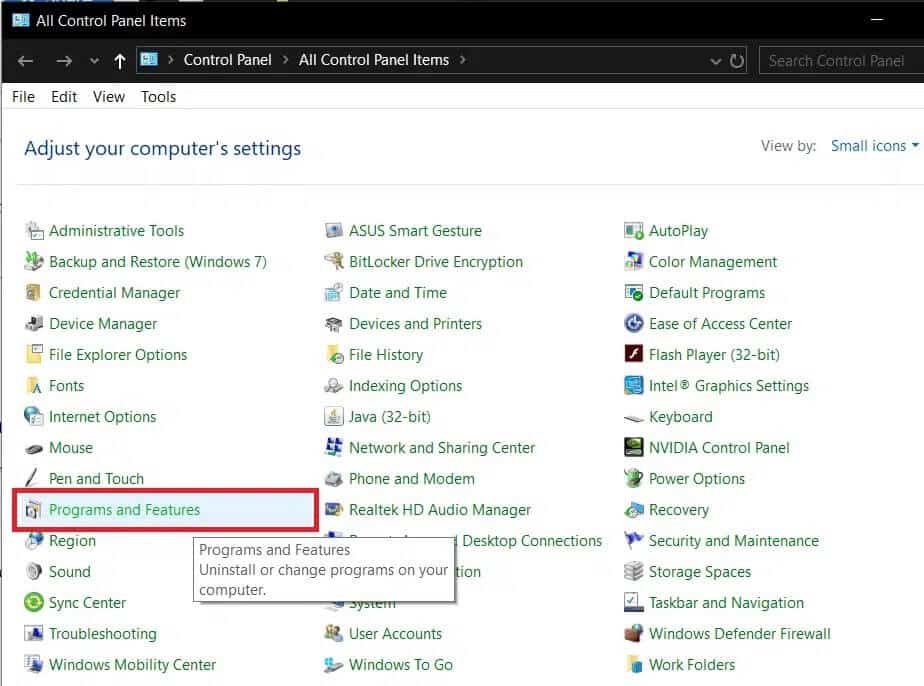Open the Windows Mobility Center icon
The image size is (924, 686).
tap(34, 664)
